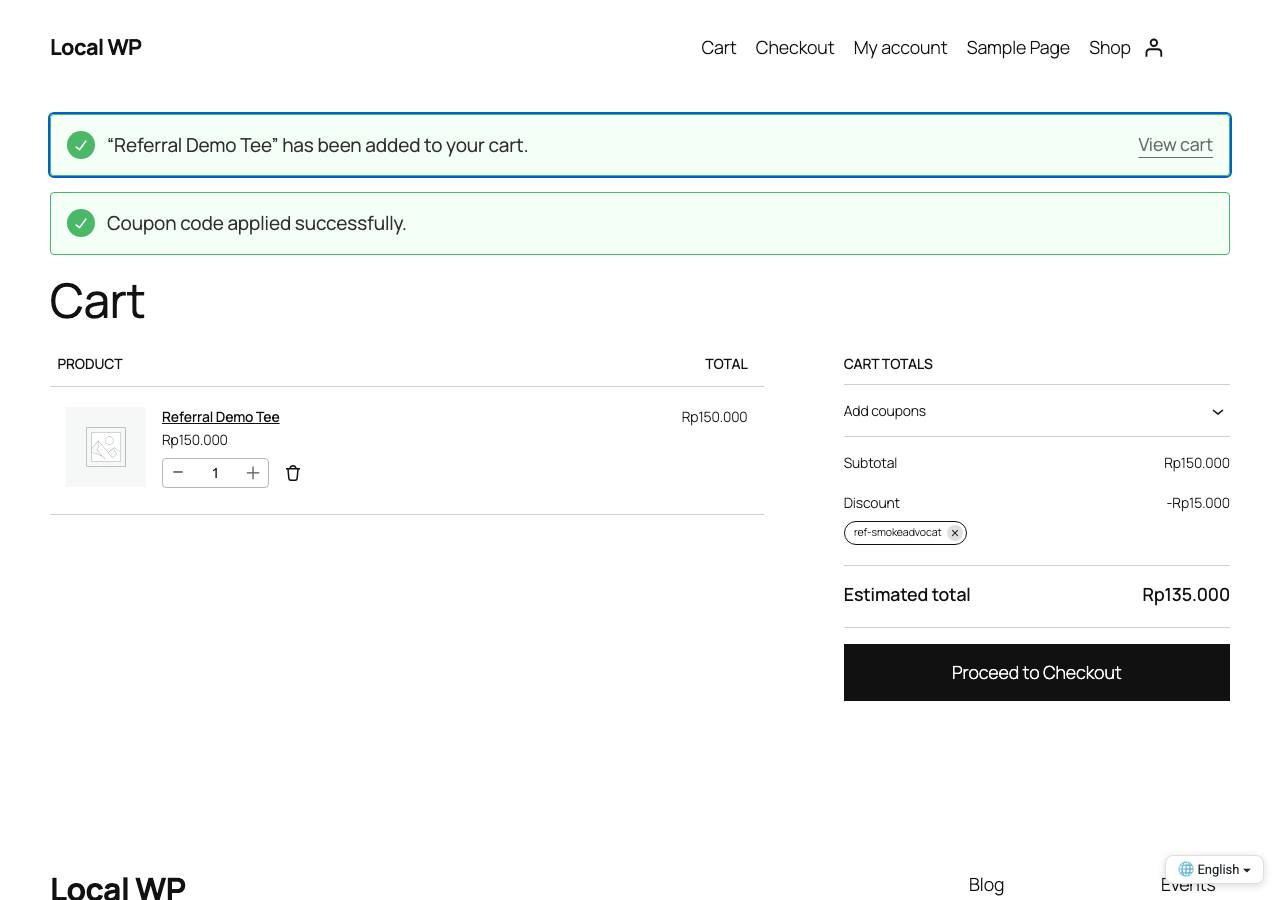Click the Subtotal label
This screenshot has height=900, width=1280.
870,463
